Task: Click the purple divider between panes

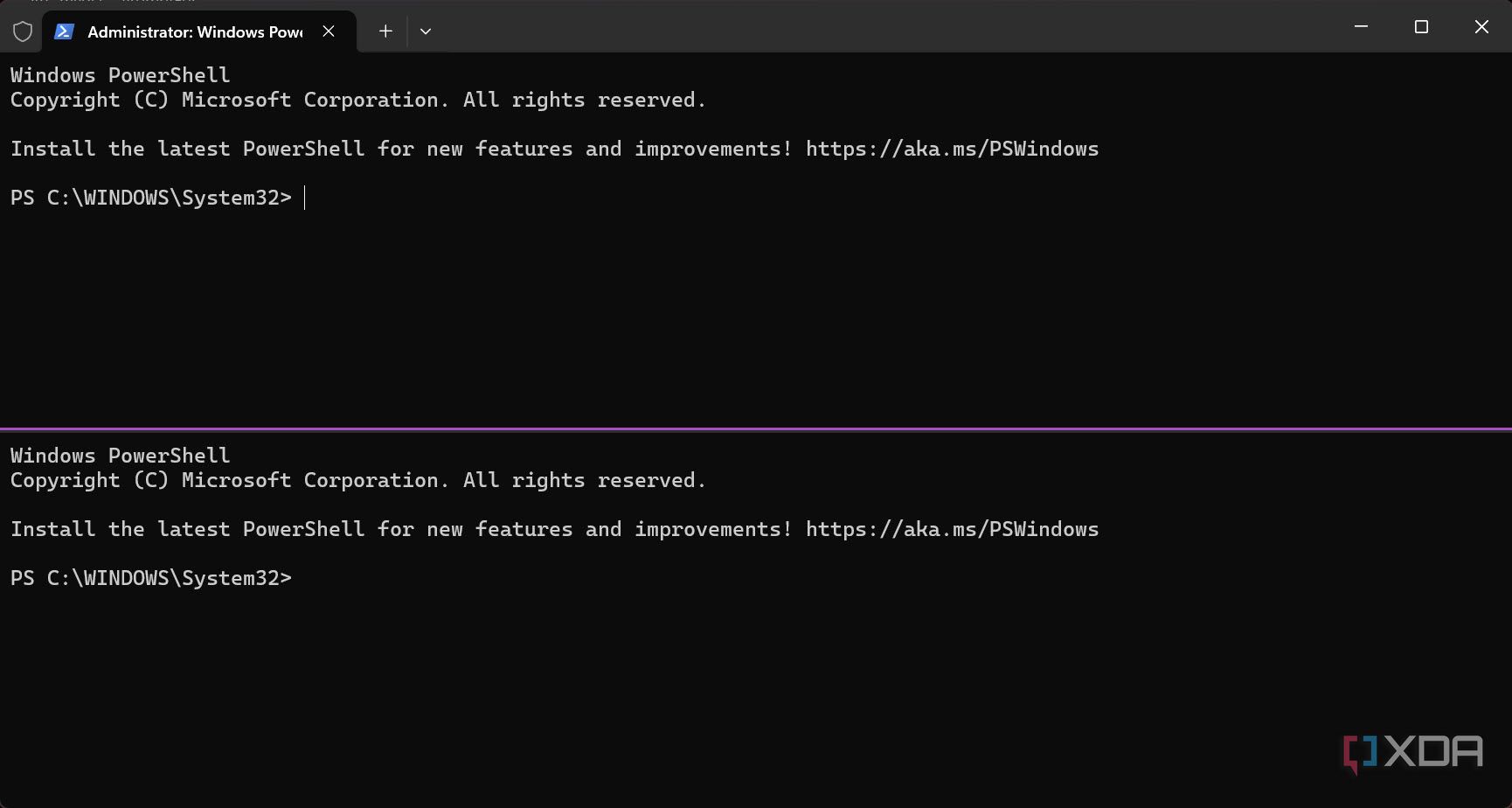Action: 756,429
